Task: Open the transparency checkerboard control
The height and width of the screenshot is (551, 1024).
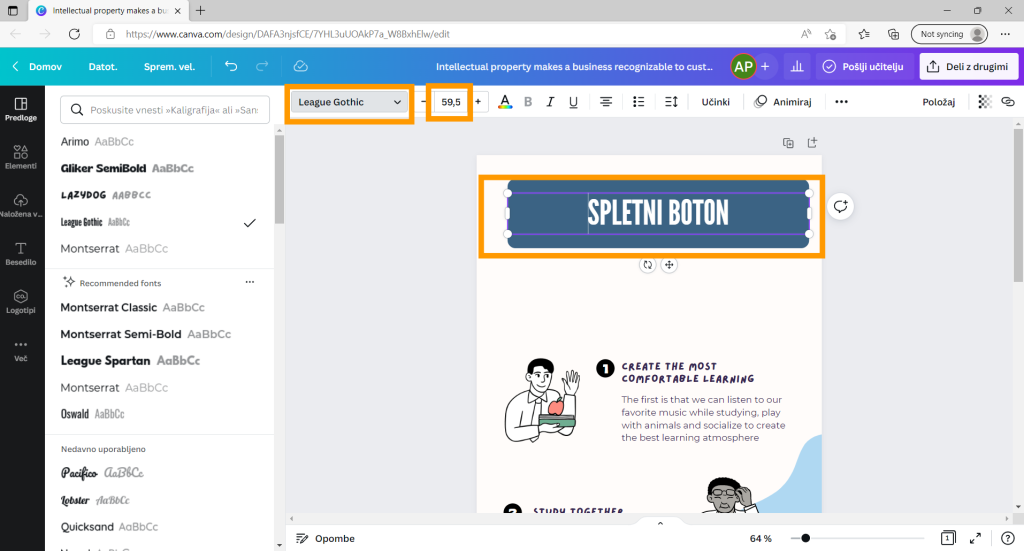Action: pyautogui.click(x=985, y=102)
